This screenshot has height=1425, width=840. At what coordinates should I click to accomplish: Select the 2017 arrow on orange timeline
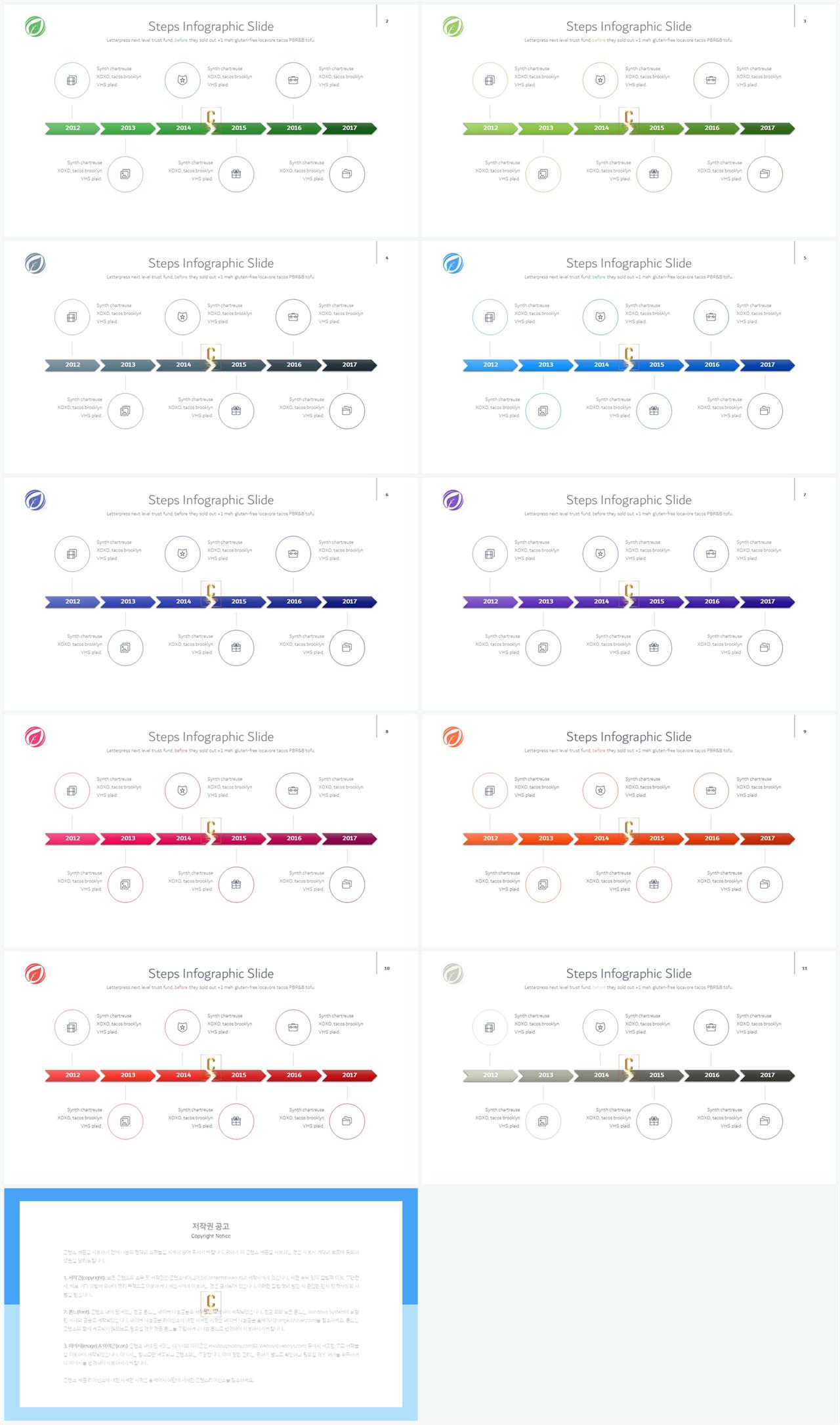tap(767, 838)
